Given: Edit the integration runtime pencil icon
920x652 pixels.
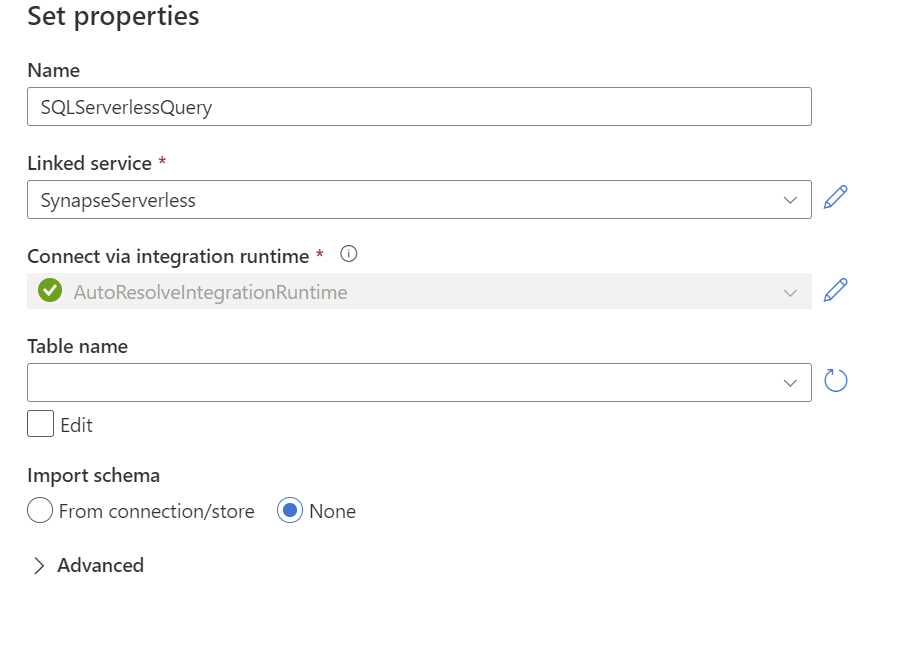Looking at the screenshot, I should pos(836,290).
